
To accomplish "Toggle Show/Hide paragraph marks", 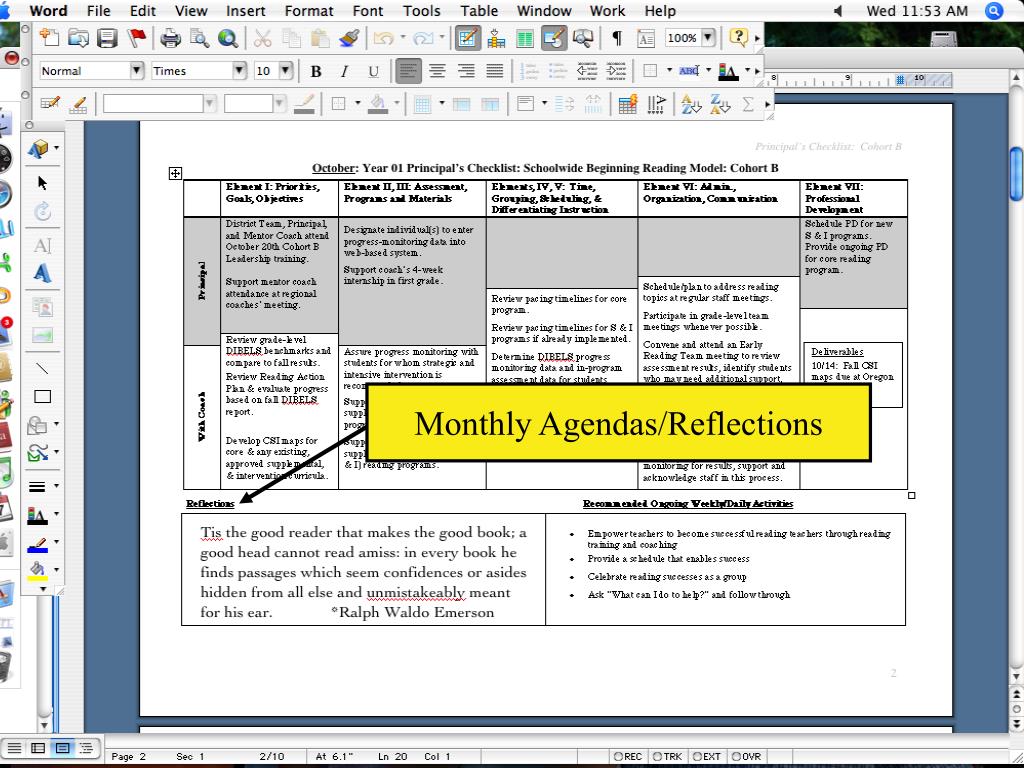I will [x=616, y=38].
